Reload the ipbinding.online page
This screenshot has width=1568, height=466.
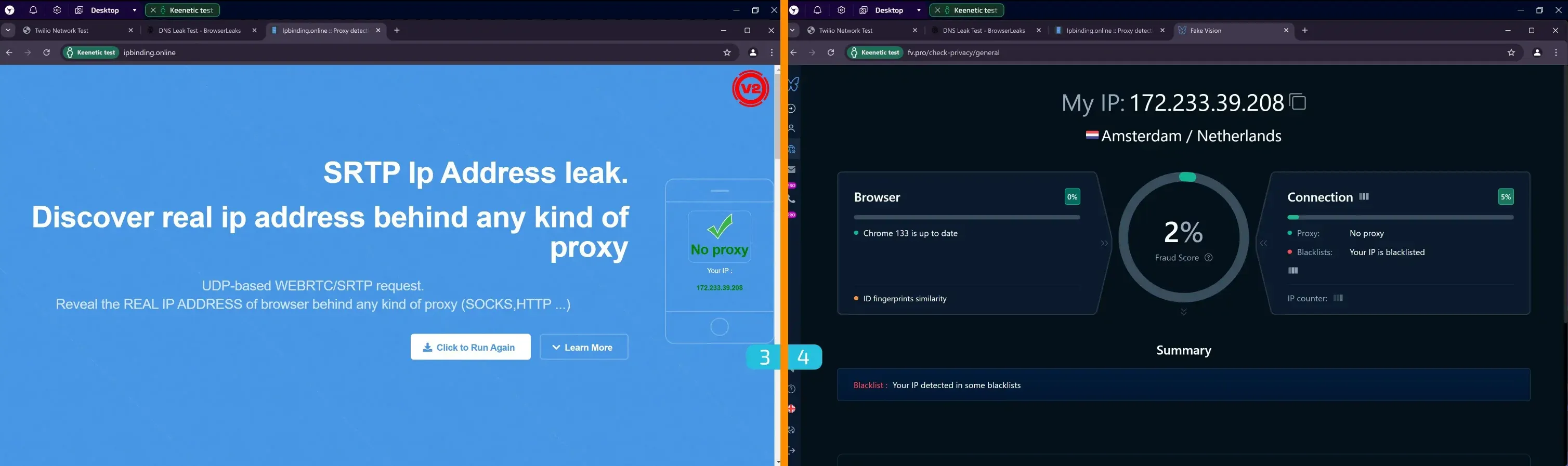[46, 53]
